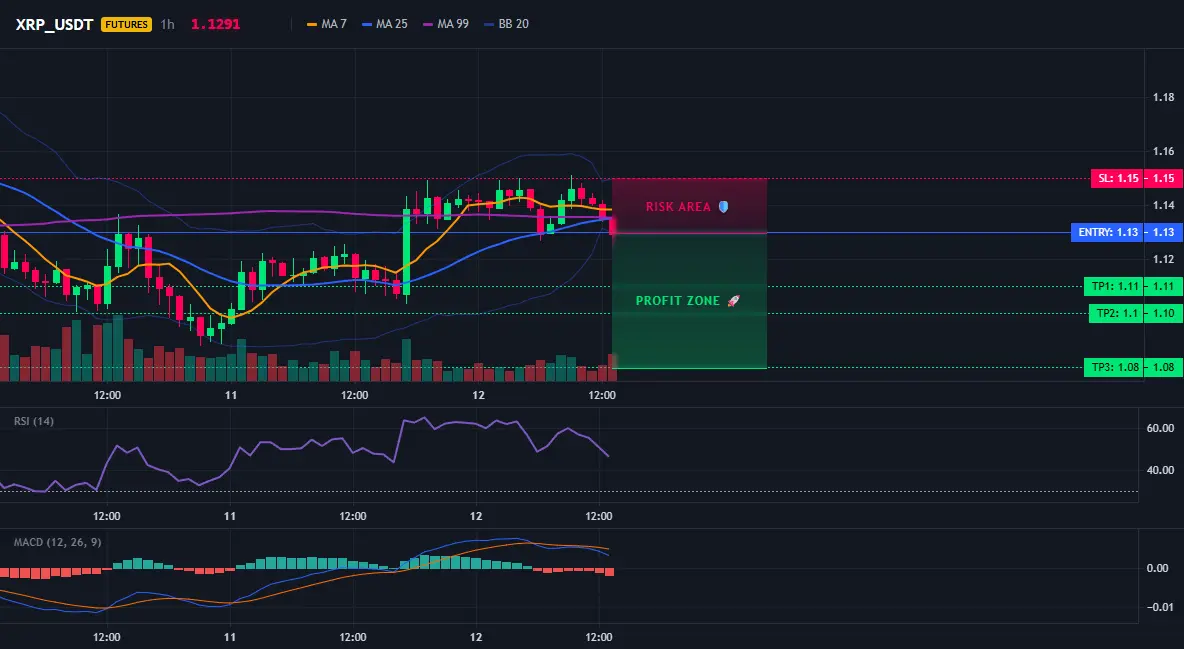This screenshot has height=649, width=1184.
Task: Toggle the MA 25 legend entry
Action: click(385, 24)
